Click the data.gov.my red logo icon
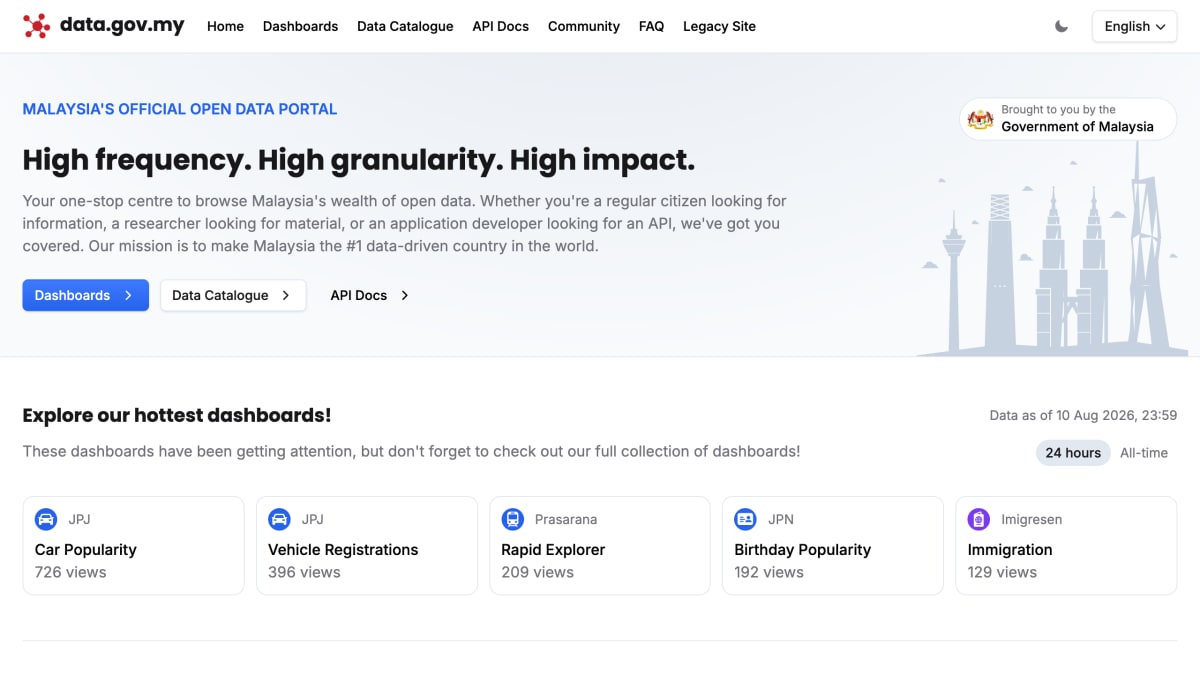Viewport: 1200px width, 675px height. tap(36, 26)
